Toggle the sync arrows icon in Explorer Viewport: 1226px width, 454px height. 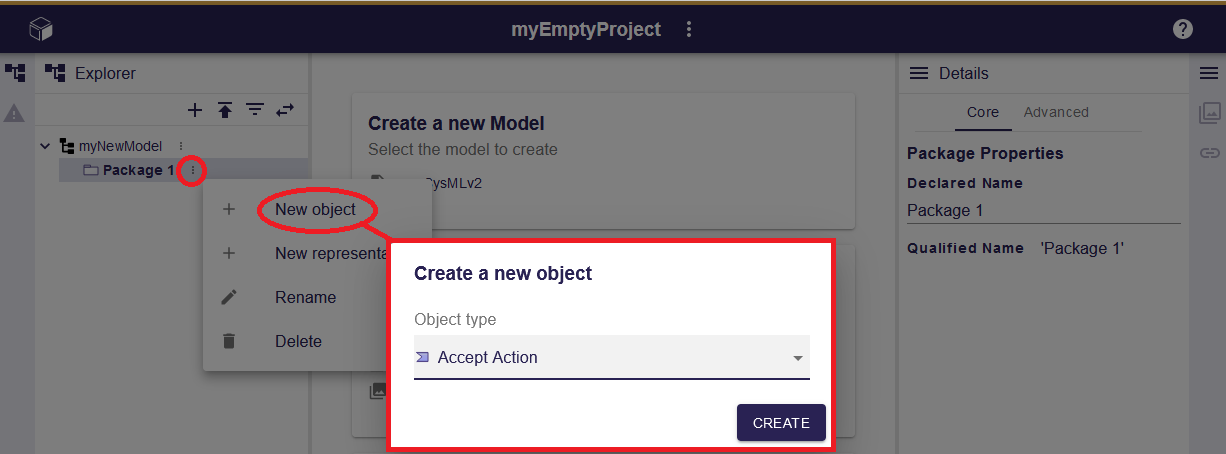285,110
